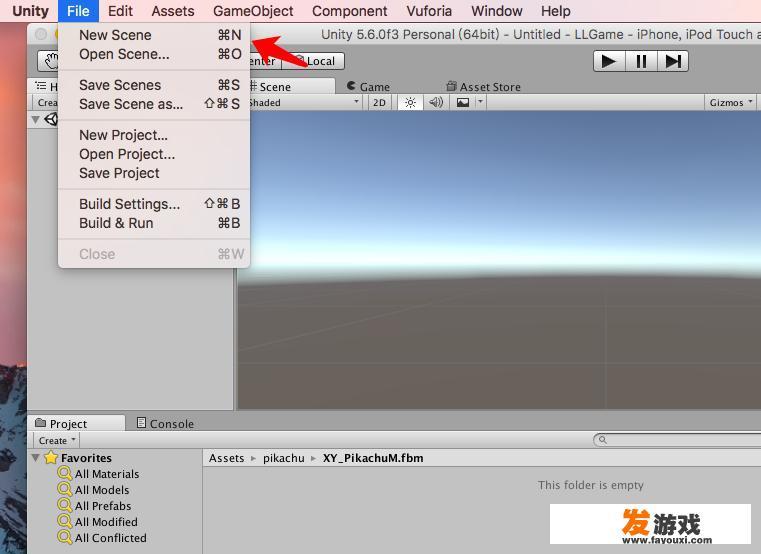Viewport: 761px width, 554px height.
Task: Click search icon beside All Modified
Action: [65, 521]
